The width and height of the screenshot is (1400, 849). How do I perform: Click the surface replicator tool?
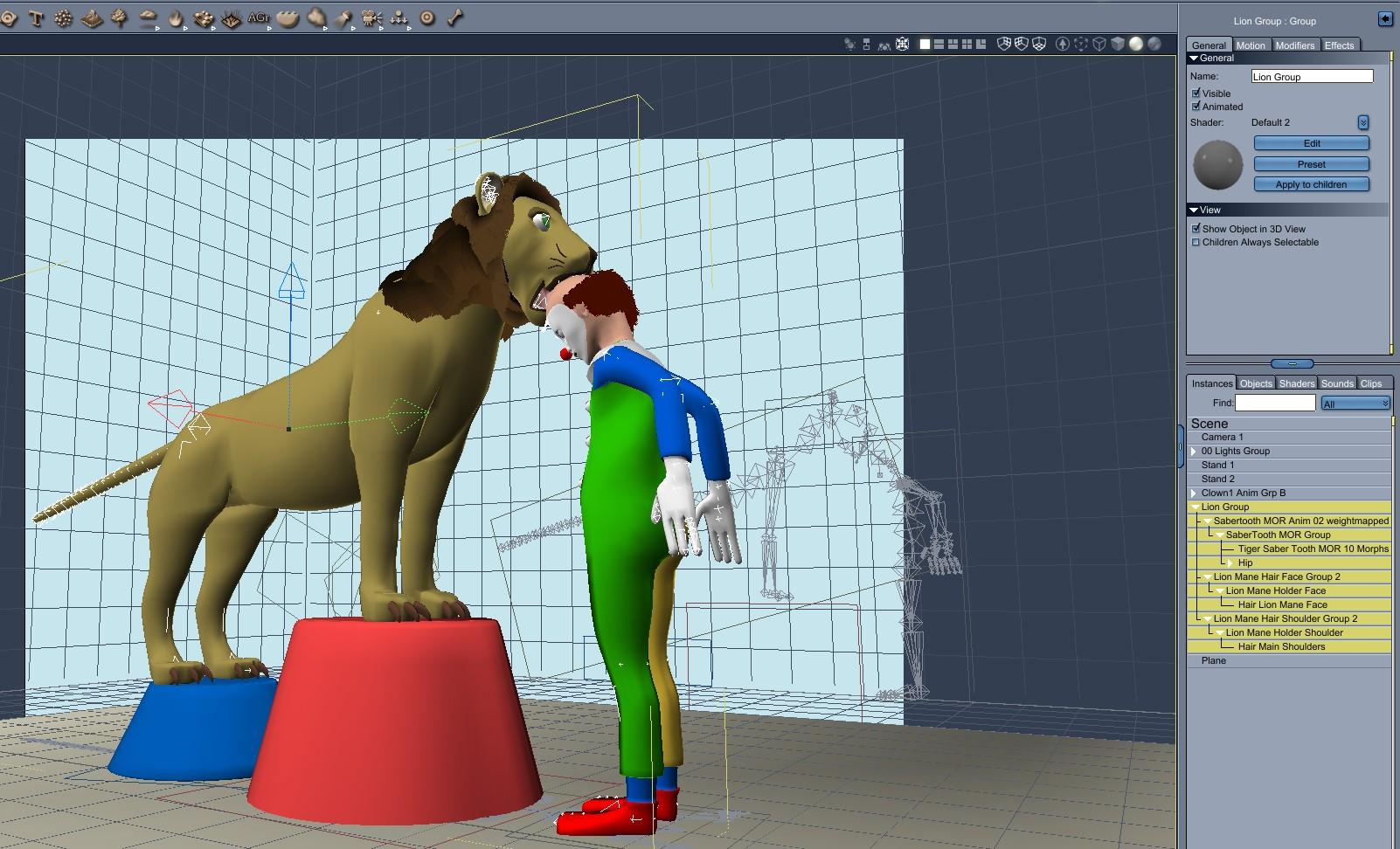tap(204, 17)
